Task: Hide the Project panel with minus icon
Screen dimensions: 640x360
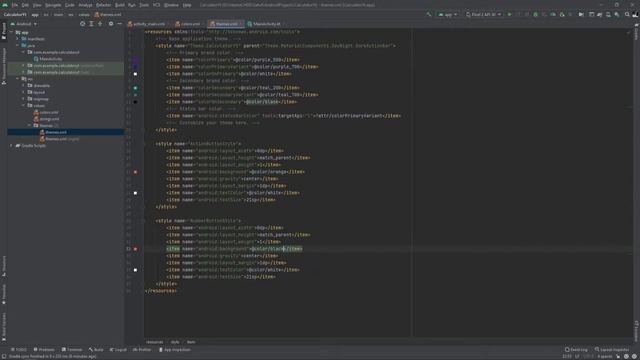Action: 120,24
